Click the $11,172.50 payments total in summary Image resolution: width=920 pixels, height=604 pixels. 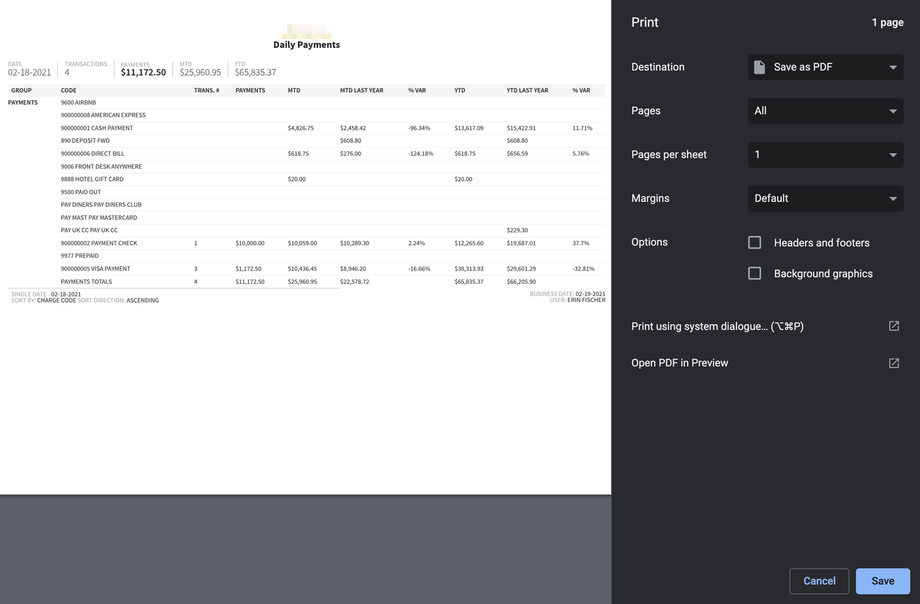pyautogui.click(x=143, y=72)
